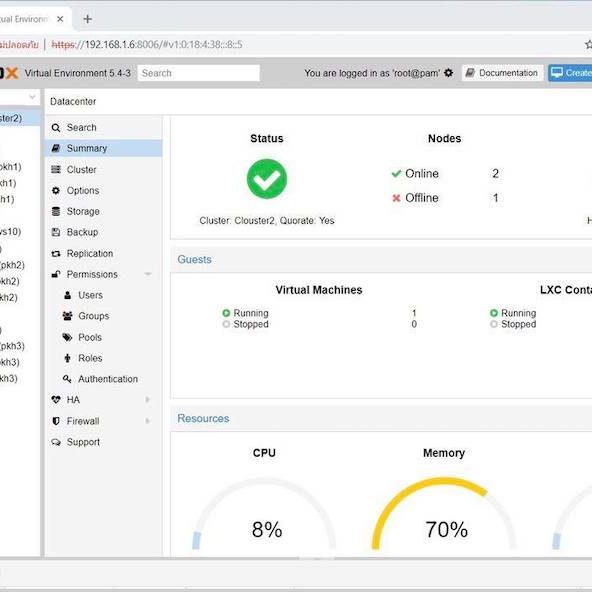Click the green cluster status checkmark
This screenshot has width=592, height=592.
tap(267, 179)
